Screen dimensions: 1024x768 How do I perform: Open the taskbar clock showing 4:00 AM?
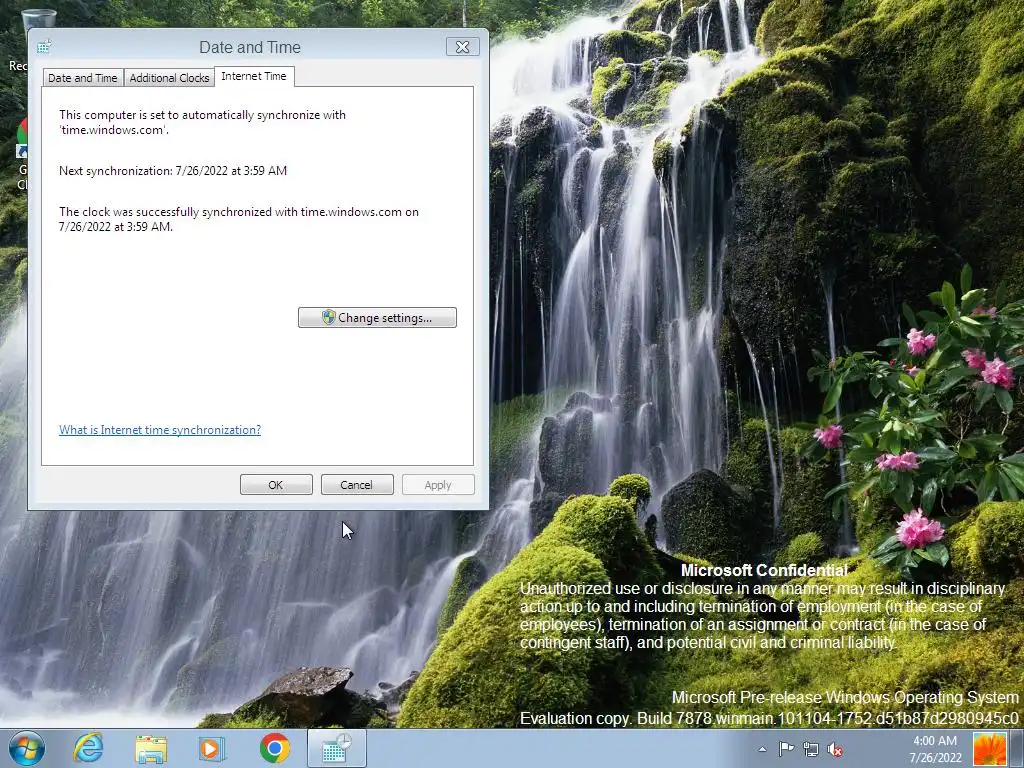(935, 749)
